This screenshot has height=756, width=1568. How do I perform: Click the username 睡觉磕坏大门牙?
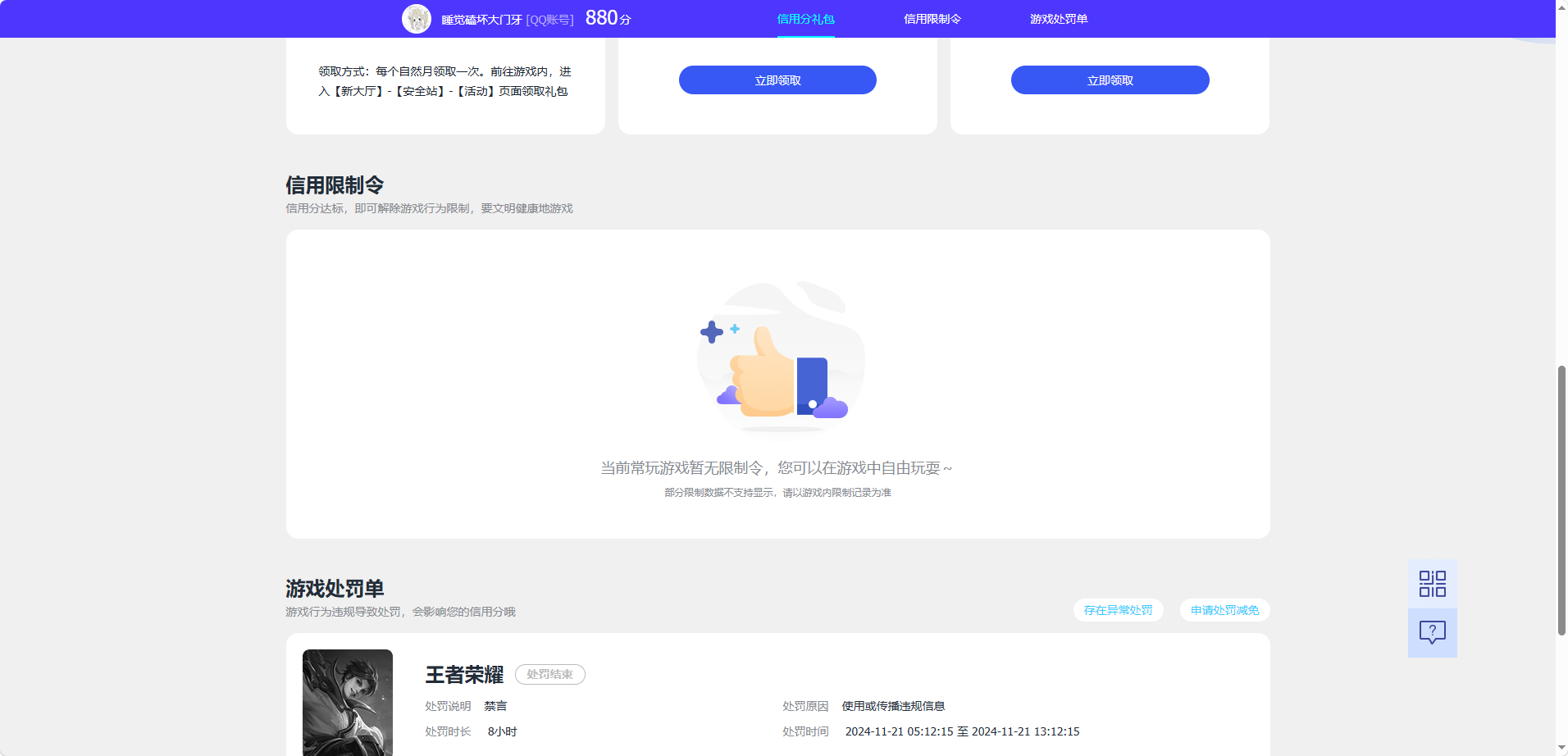[481, 20]
